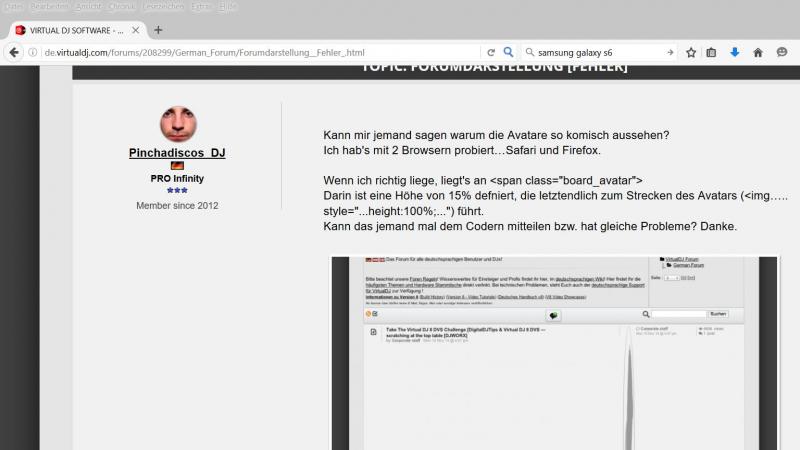
Task: Click the Pinchadiscos_DJ avatar image
Action: 178,124
